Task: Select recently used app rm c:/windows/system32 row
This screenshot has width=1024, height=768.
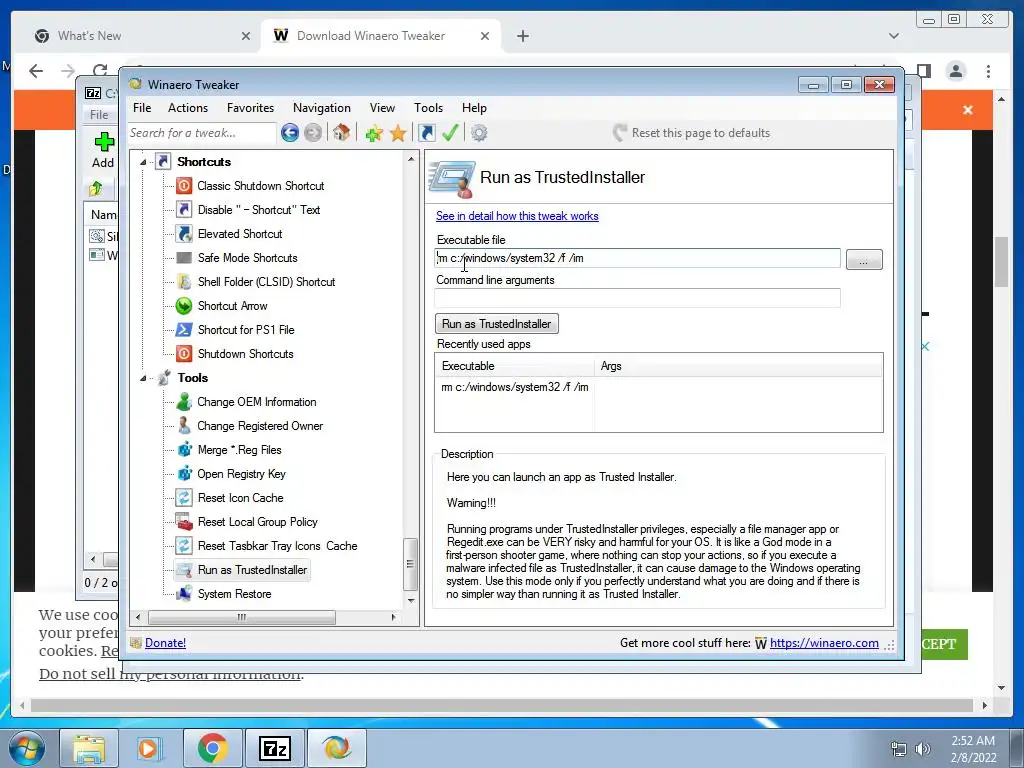Action: pos(658,387)
